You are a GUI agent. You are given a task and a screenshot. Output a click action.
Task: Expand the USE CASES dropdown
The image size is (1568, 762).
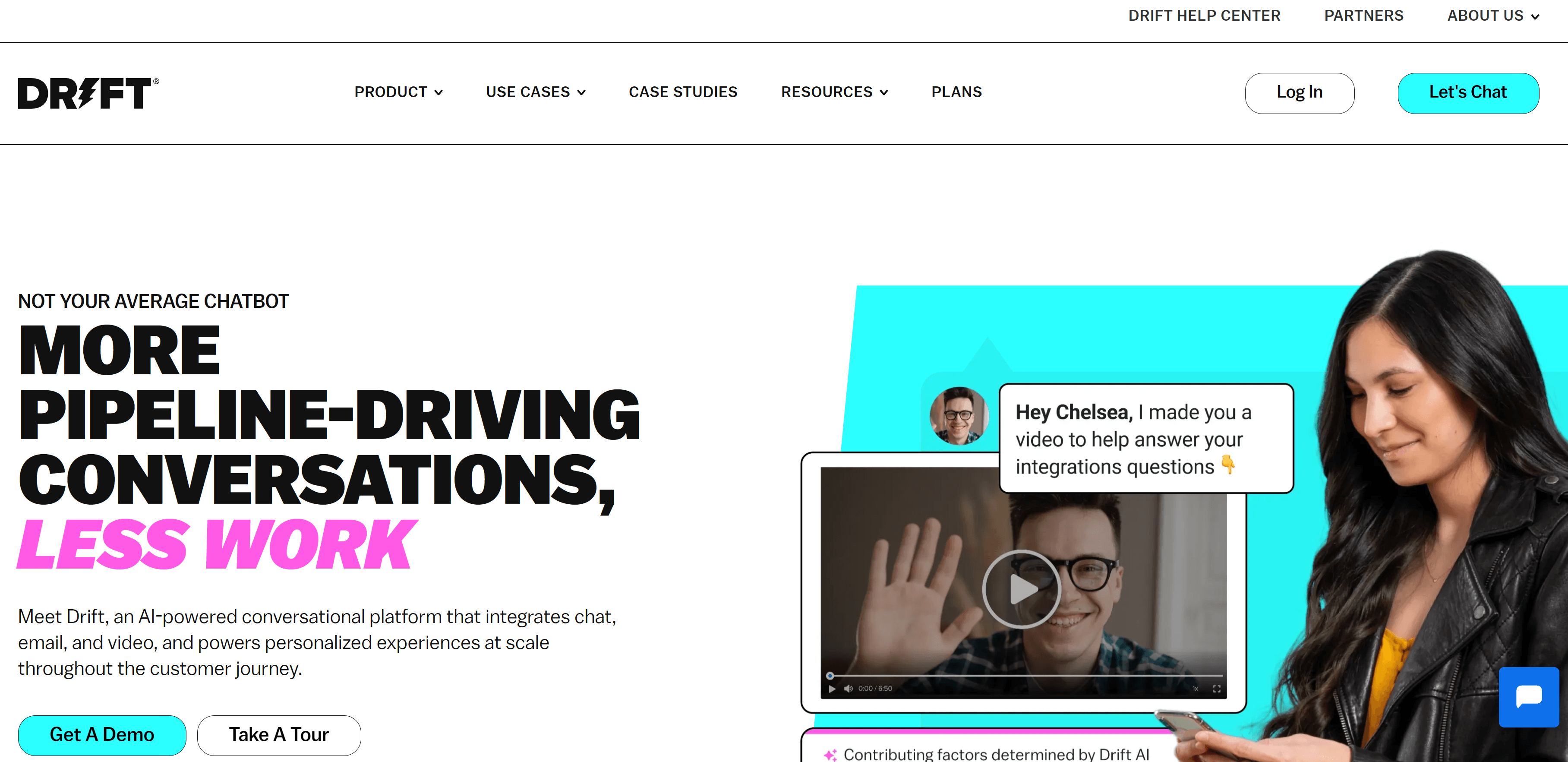point(536,92)
